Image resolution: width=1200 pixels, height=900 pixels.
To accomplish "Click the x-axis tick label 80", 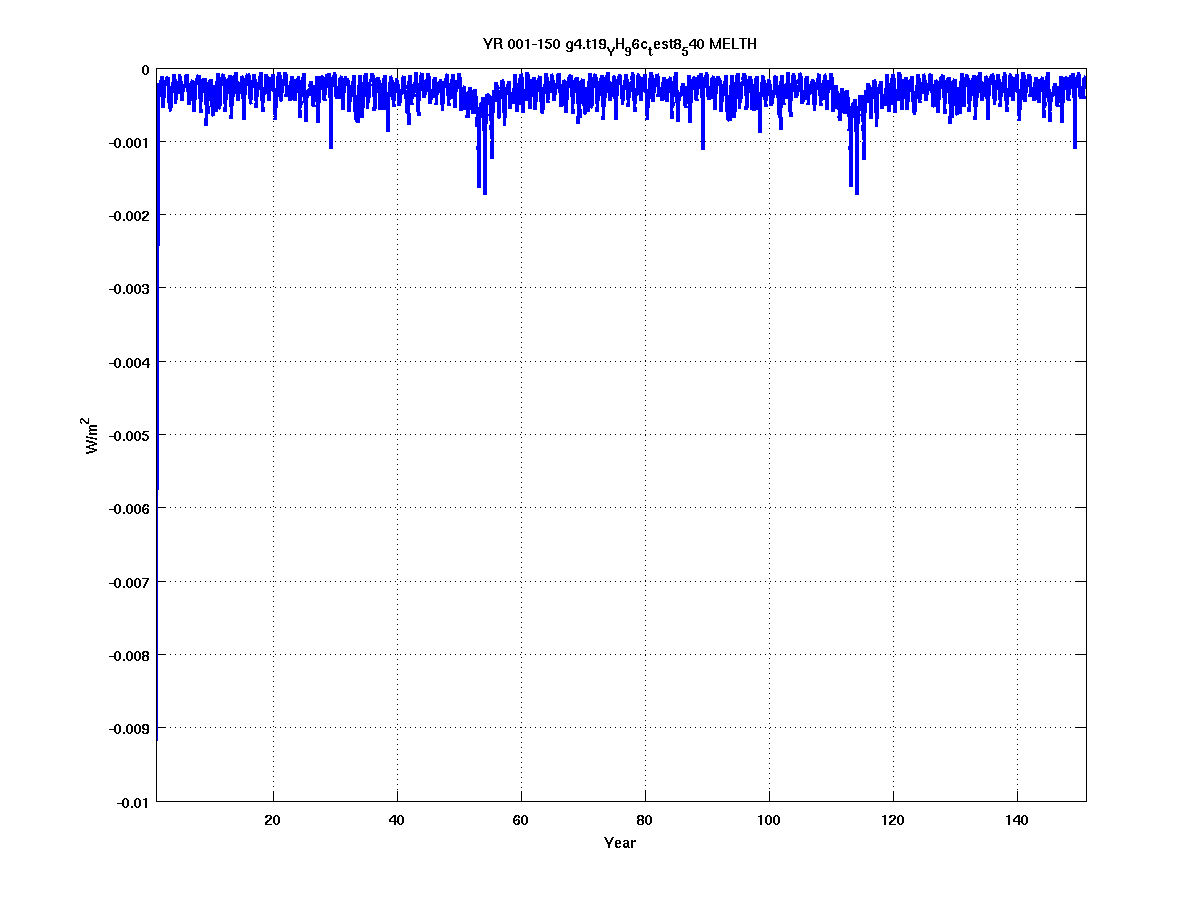I will (645, 820).
